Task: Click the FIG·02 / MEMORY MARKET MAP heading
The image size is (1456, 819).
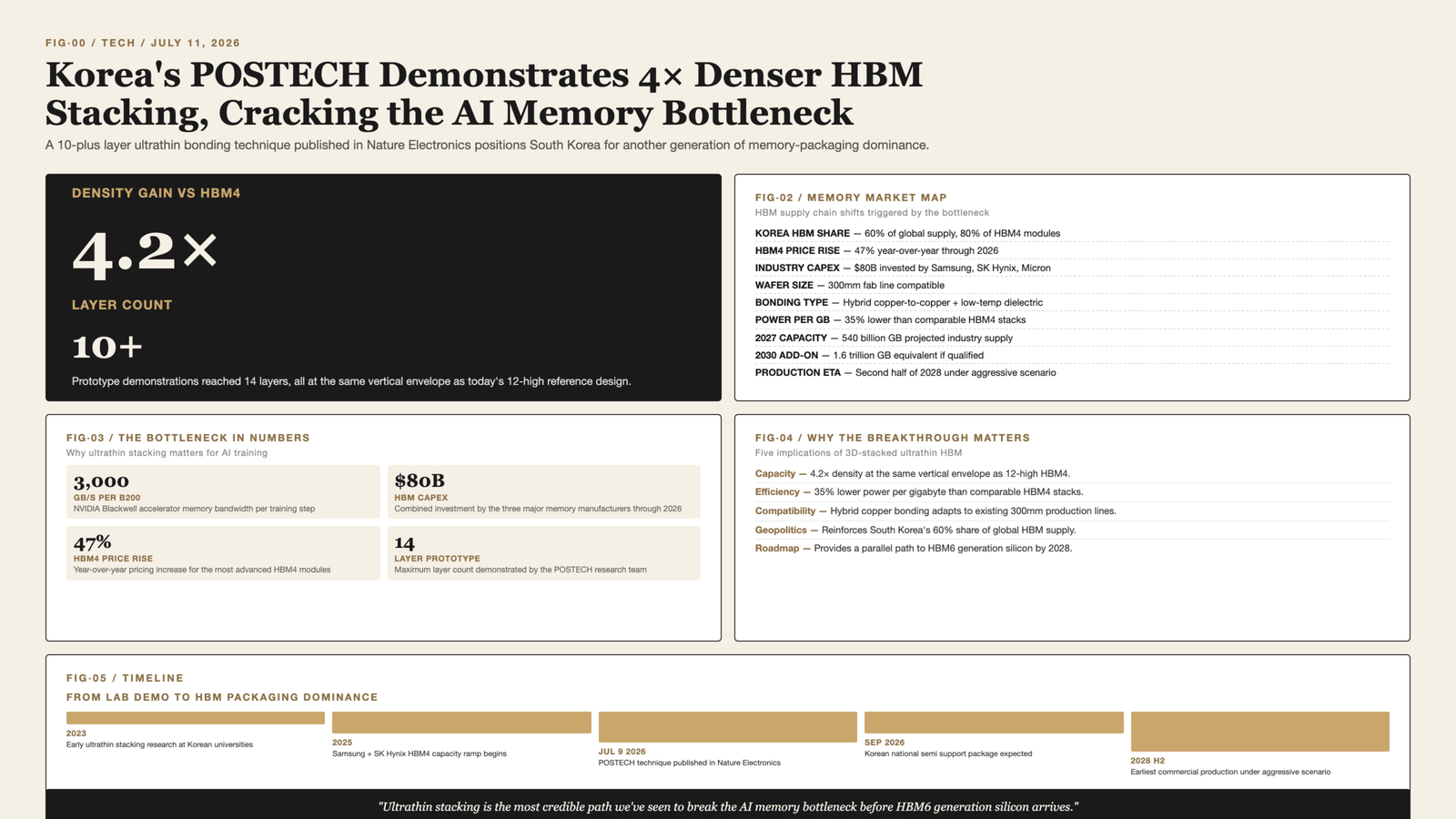Action: (x=851, y=197)
